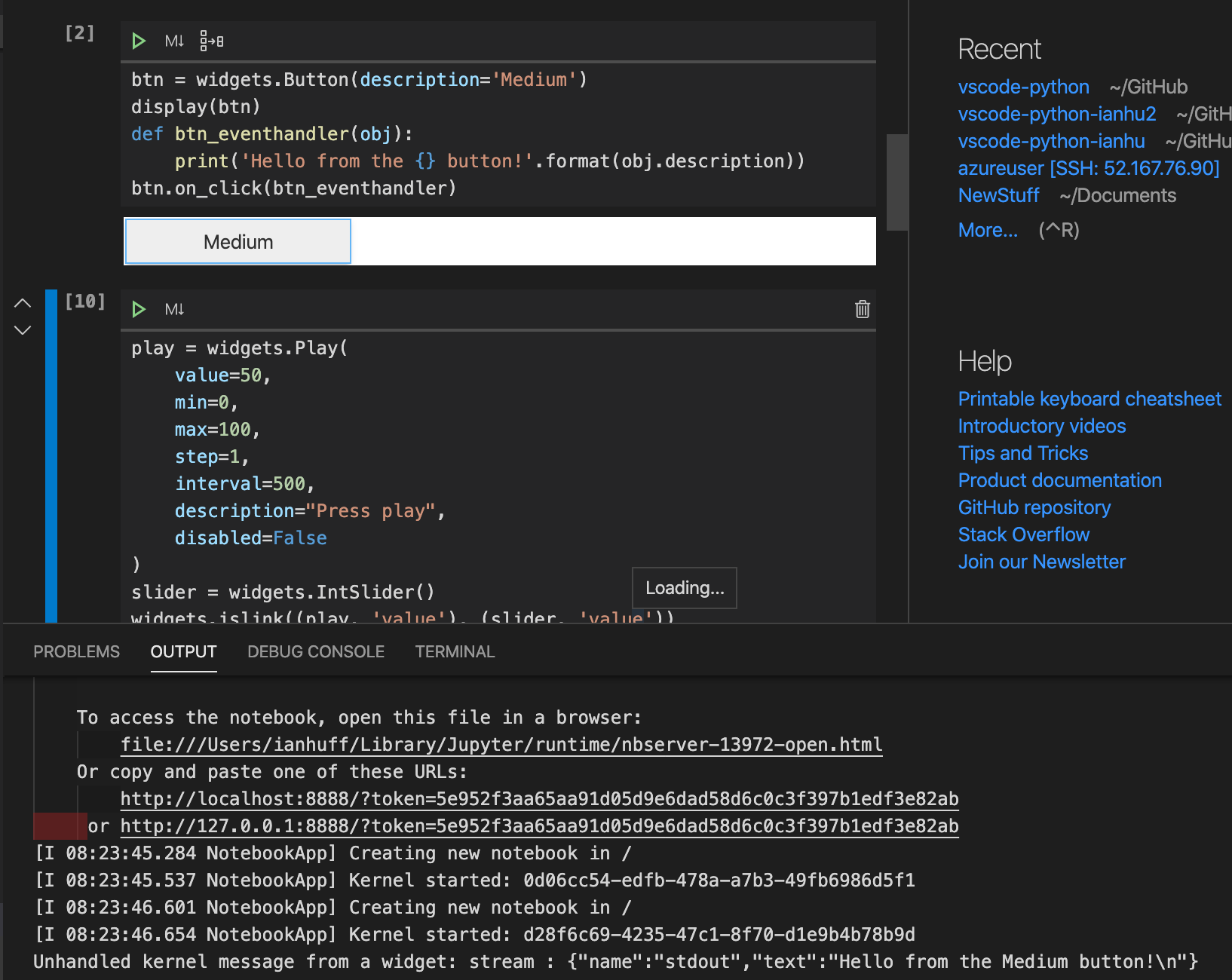Open the DEBUG CONSOLE tab
This screenshot has width=1232, height=980.
[x=316, y=651]
